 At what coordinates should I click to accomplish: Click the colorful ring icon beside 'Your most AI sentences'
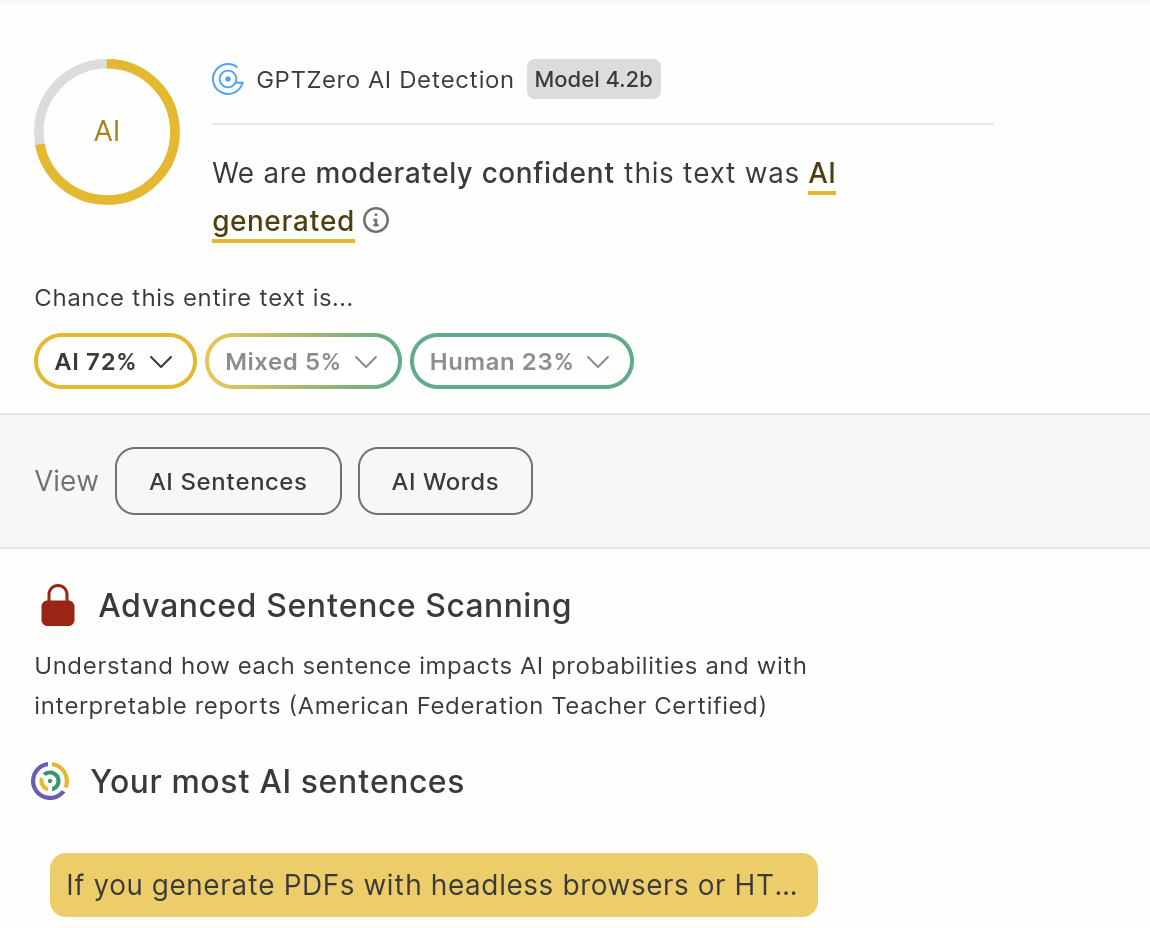point(50,781)
